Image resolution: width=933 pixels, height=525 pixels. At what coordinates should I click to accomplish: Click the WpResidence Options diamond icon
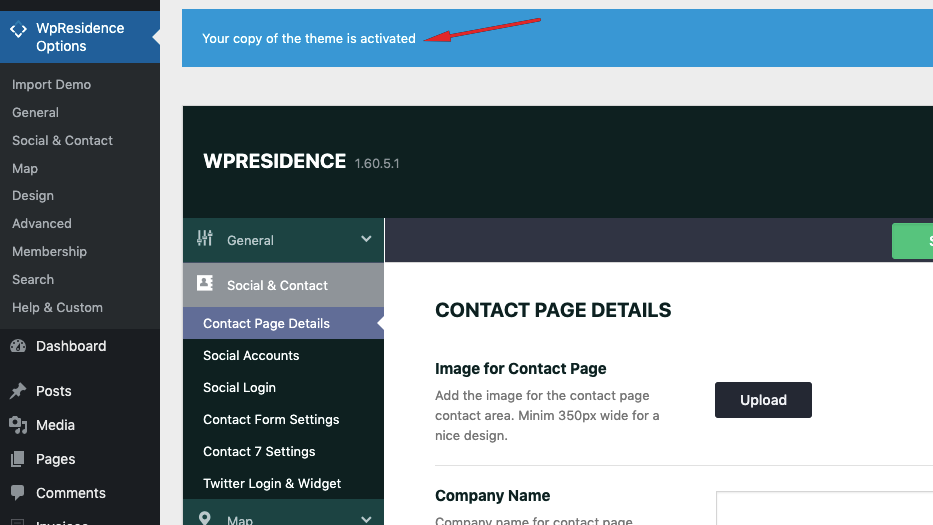pos(18,29)
